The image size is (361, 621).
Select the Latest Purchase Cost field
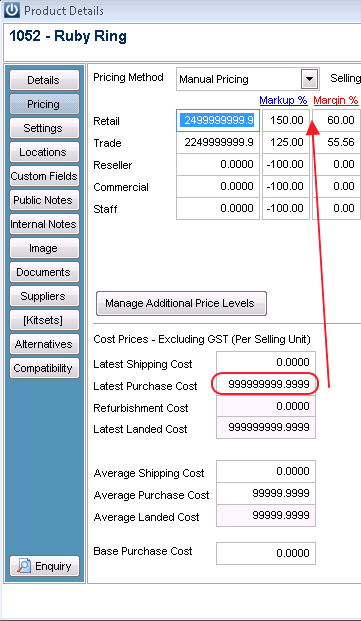coord(266,384)
